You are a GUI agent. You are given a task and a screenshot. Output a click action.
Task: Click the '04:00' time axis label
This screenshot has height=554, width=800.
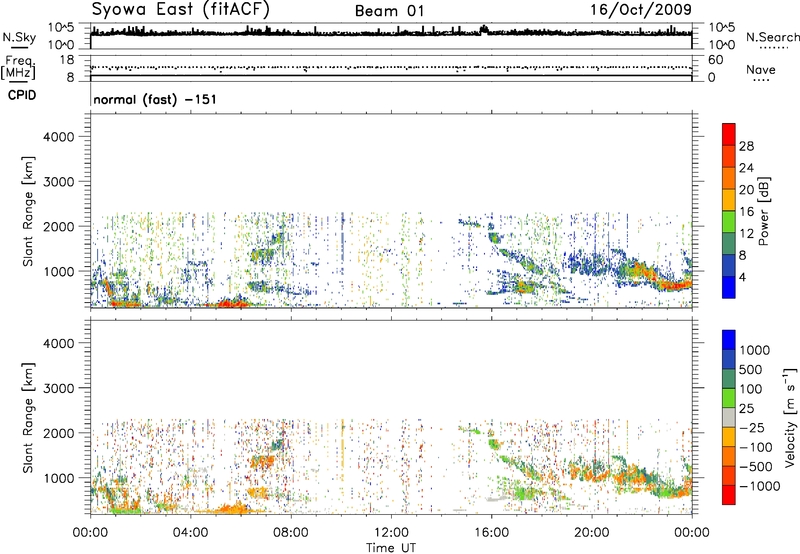(191, 533)
